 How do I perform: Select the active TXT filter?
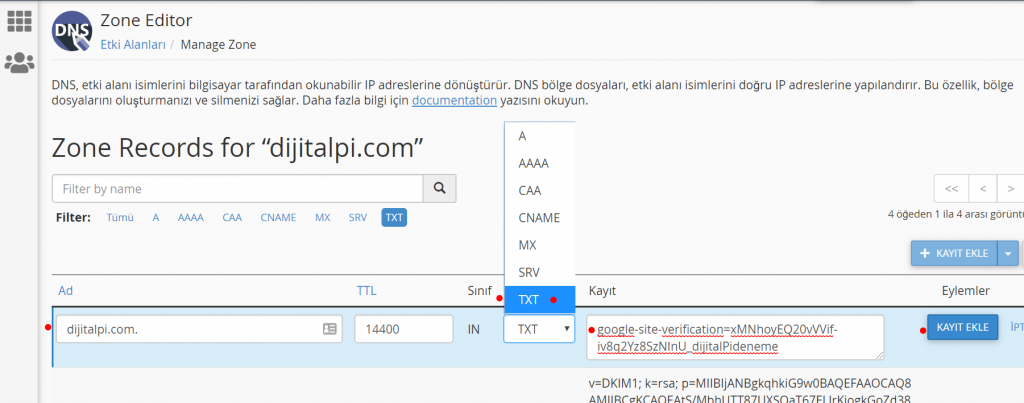tap(394, 218)
